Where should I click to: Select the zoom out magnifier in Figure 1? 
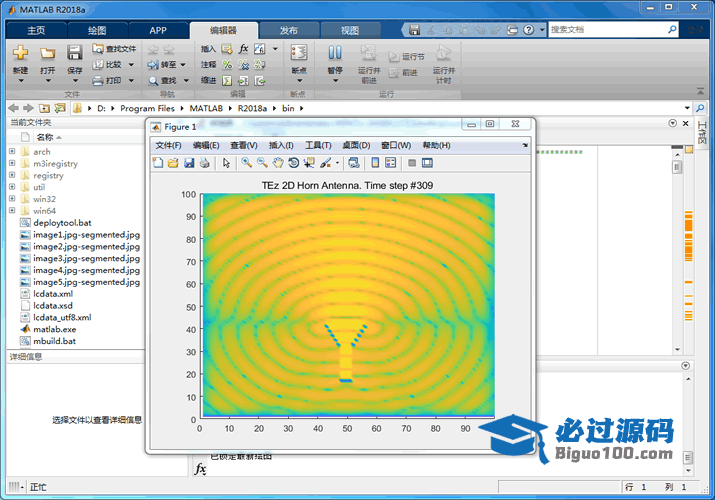262,163
